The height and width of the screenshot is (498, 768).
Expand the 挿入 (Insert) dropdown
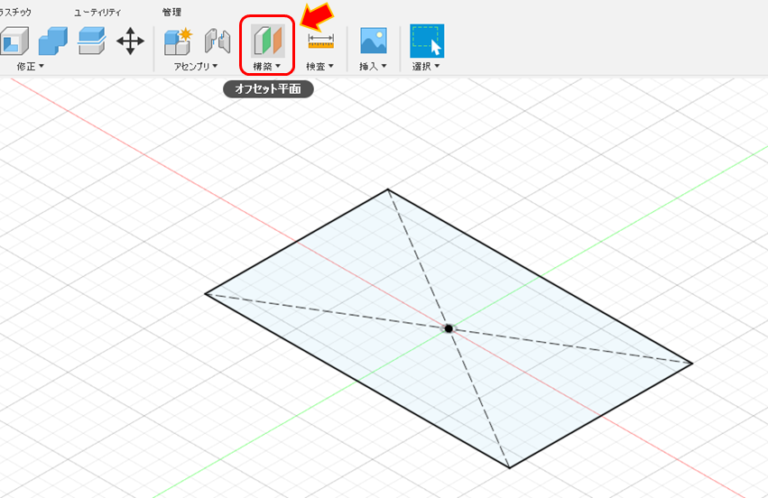(x=373, y=66)
